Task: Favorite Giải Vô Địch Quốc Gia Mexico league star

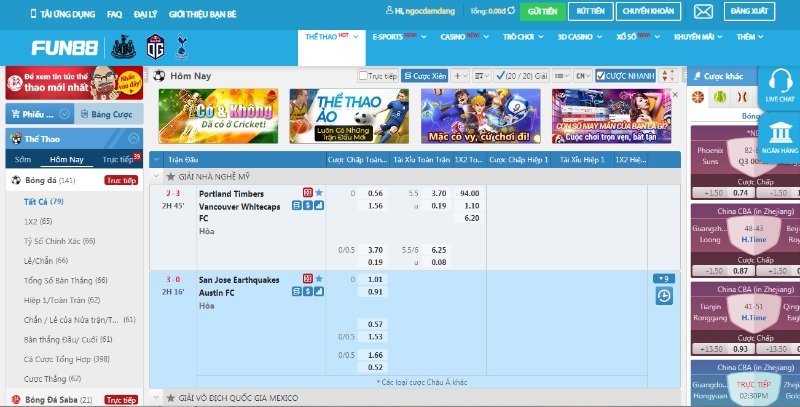Action: click(171, 398)
